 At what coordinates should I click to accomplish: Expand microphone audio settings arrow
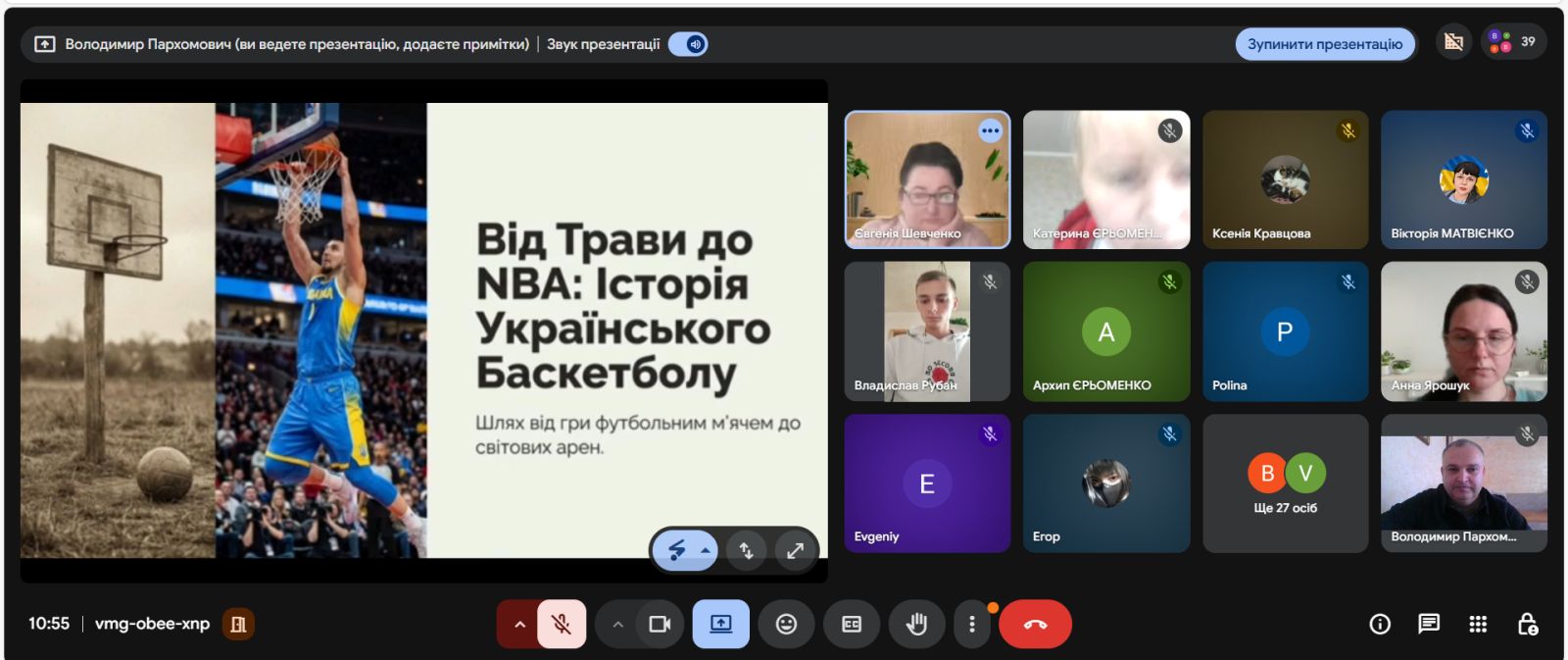(x=519, y=624)
